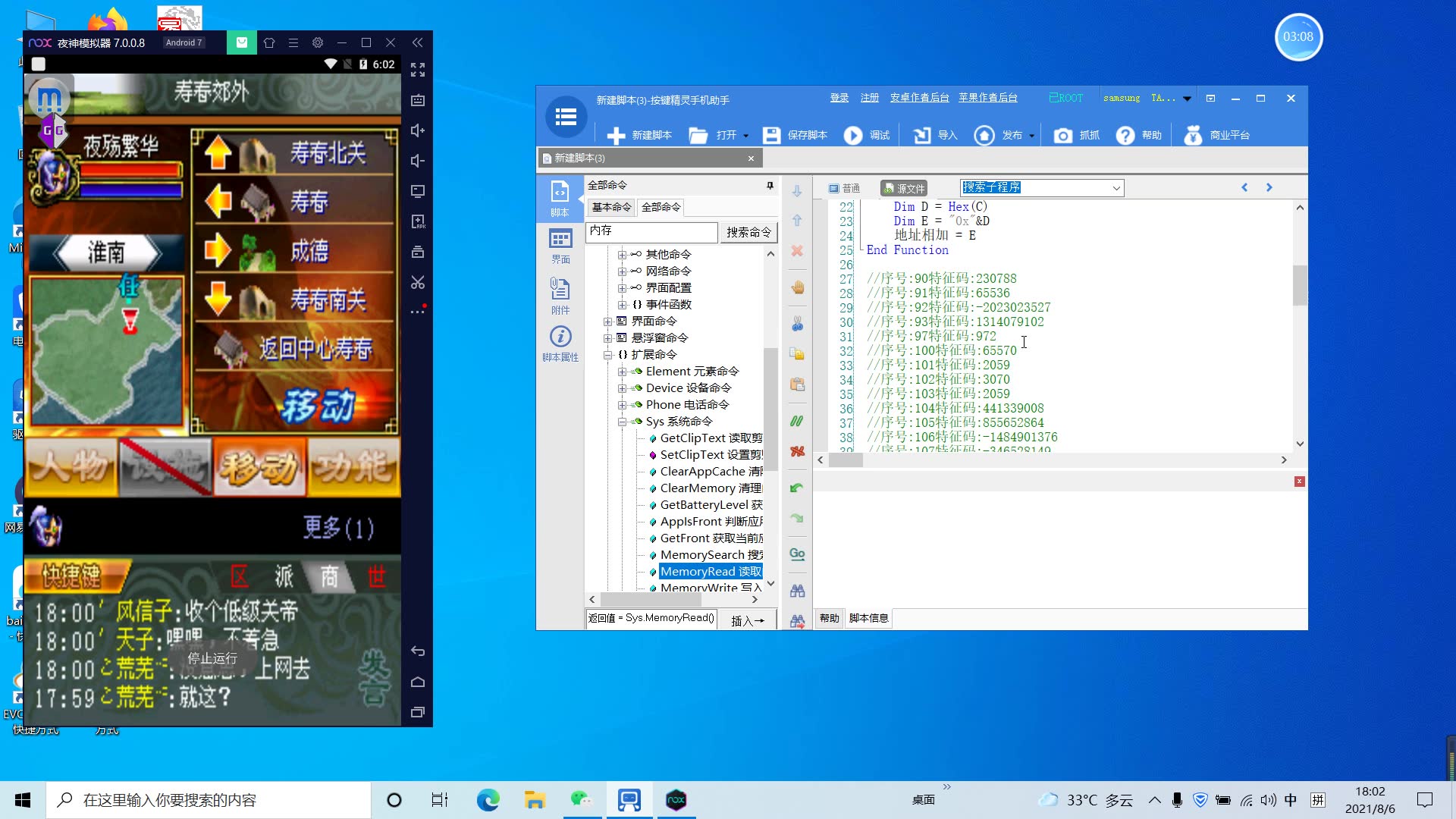1456x819 pixels.
Task: Toggle 普通 view mode
Action: click(846, 188)
